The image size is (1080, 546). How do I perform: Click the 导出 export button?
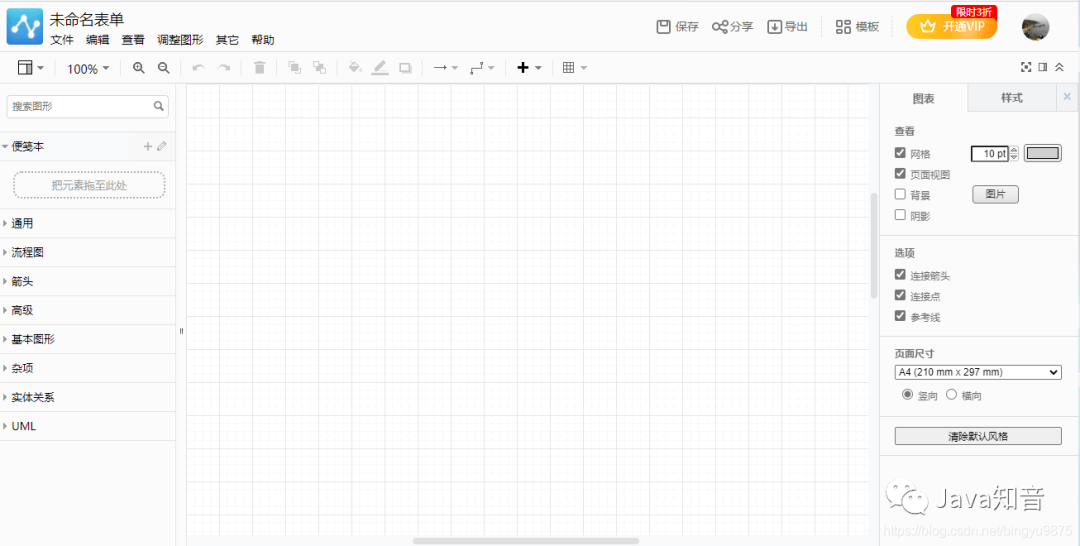click(x=788, y=27)
